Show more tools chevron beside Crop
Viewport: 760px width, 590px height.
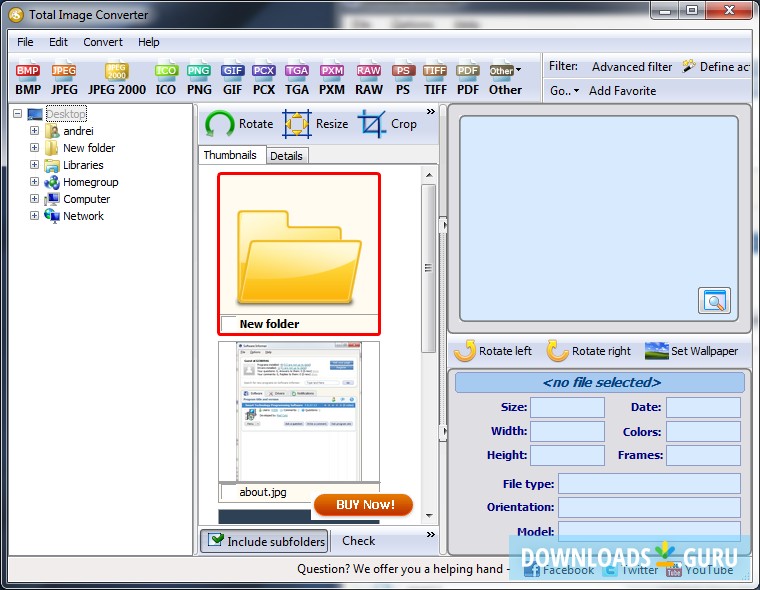[430, 112]
